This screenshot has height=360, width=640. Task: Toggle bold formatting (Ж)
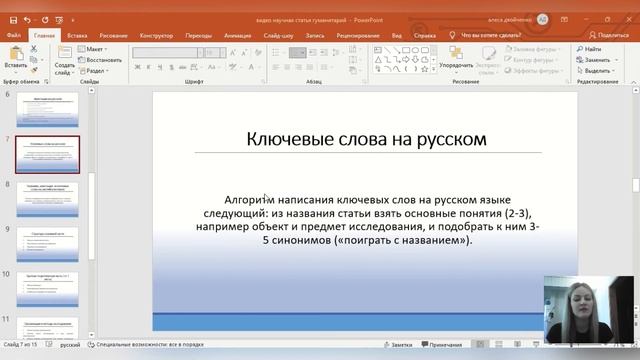(x=138, y=67)
